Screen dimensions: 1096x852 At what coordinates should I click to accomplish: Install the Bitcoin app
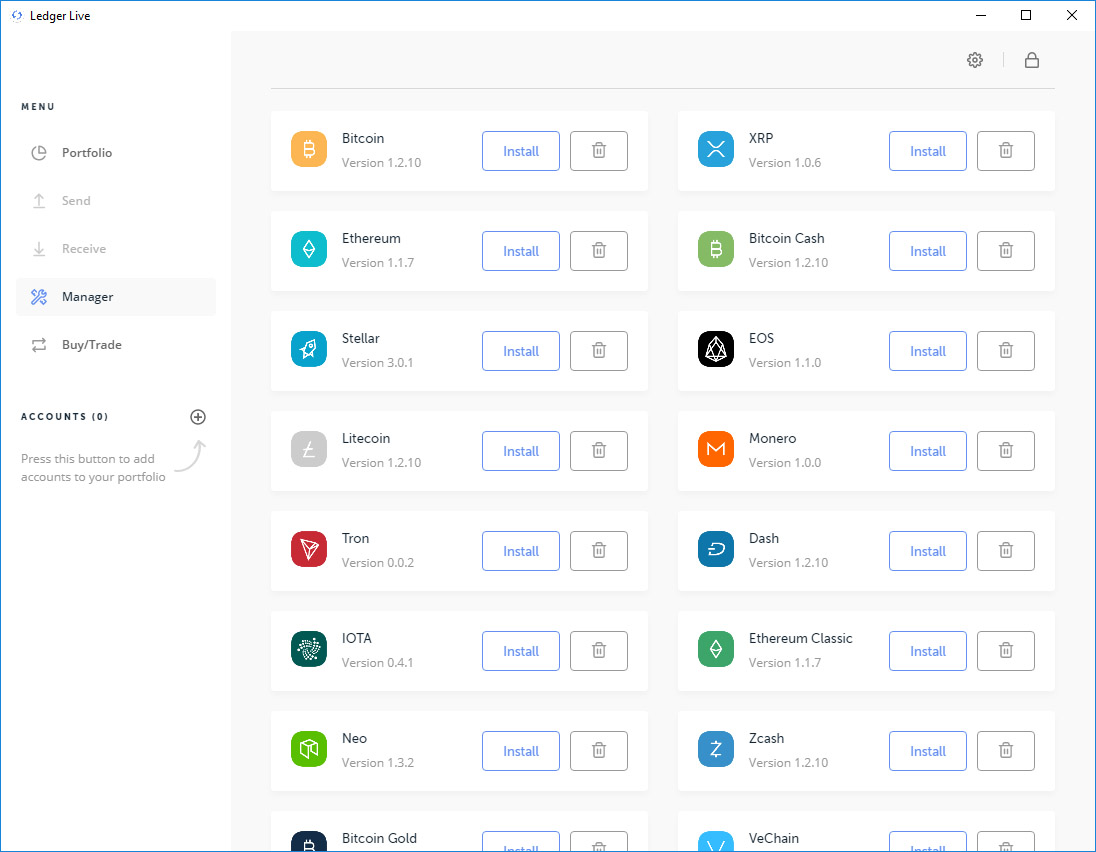tap(521, 151)
